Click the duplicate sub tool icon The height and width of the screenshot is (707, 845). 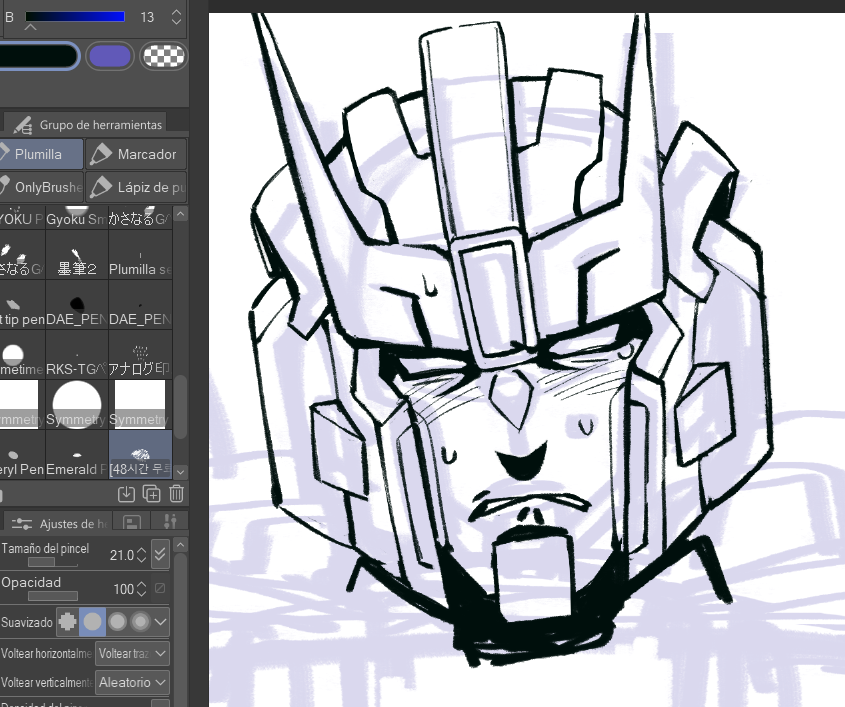coord(151,494)
